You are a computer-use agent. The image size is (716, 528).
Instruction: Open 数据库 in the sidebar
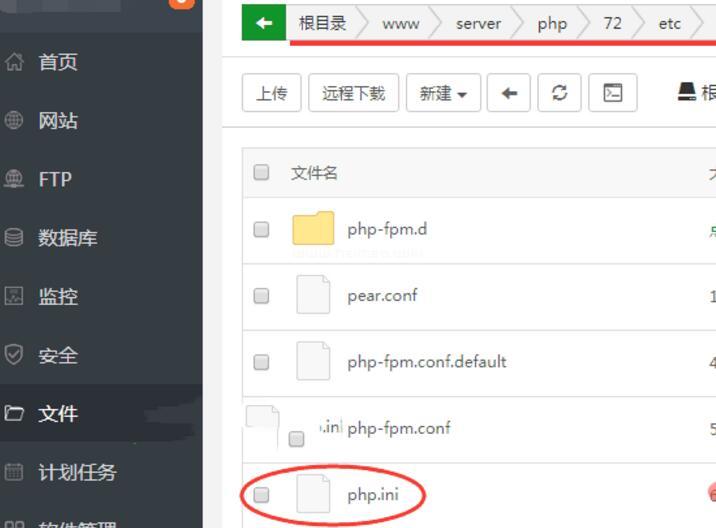[68, 238]
